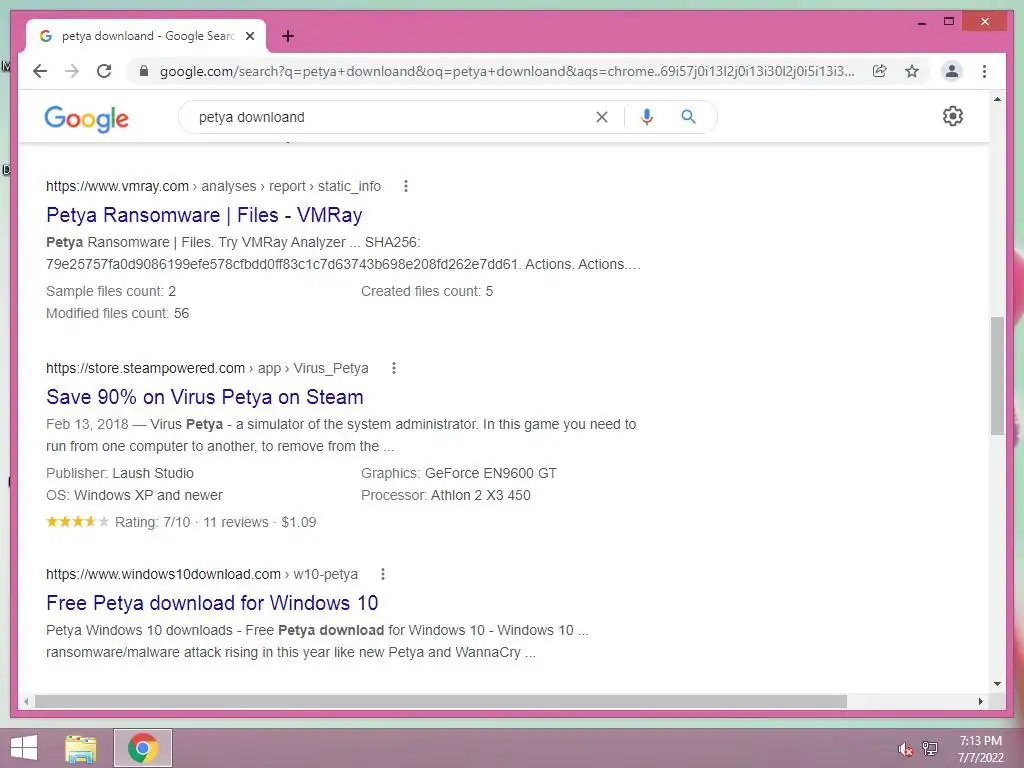Click 'Sample files count: 2' text
This screenshot has width=1024, height=768.
coord(111,291)
